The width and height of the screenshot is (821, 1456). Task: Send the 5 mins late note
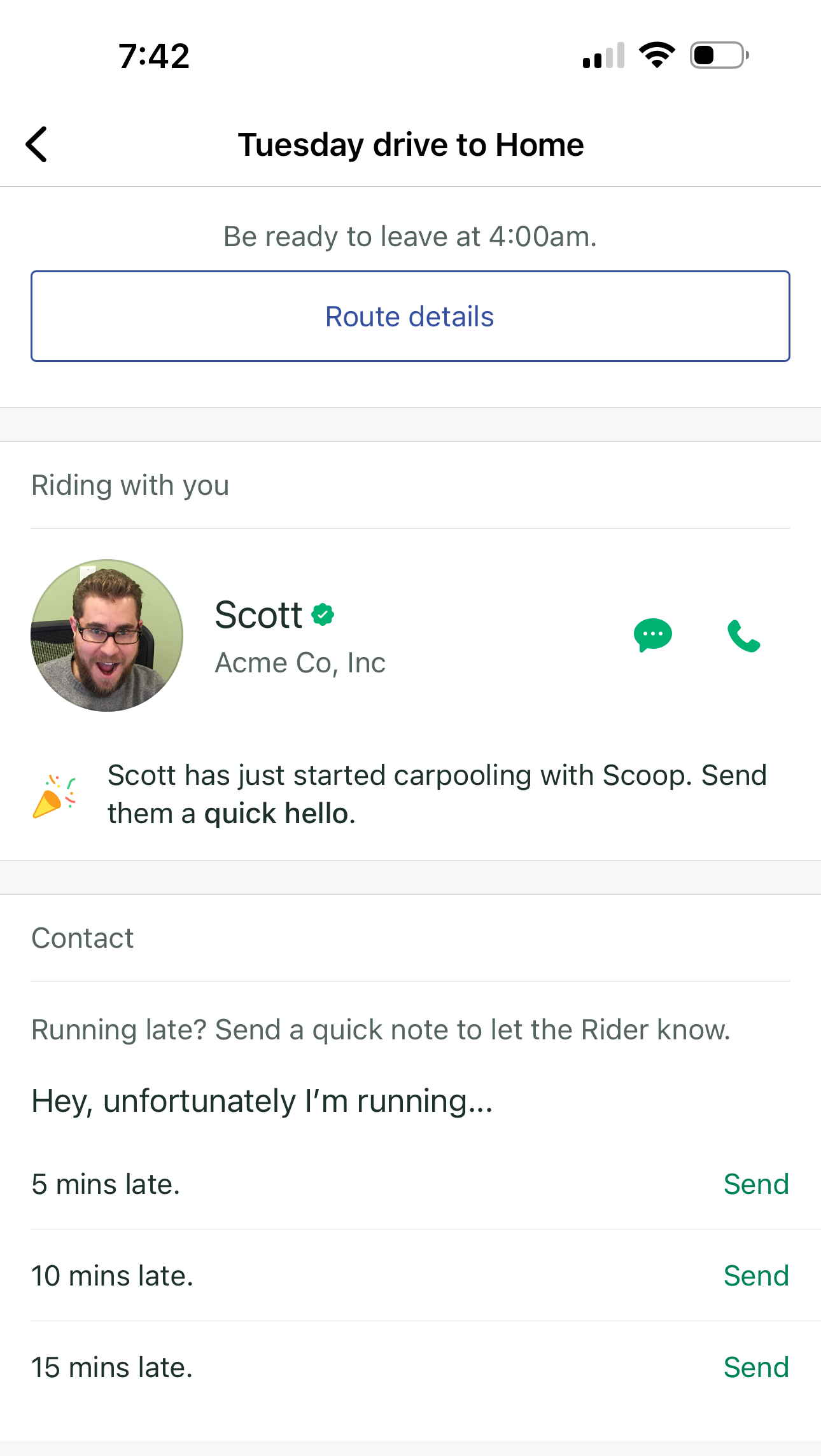pos(755,1184)
